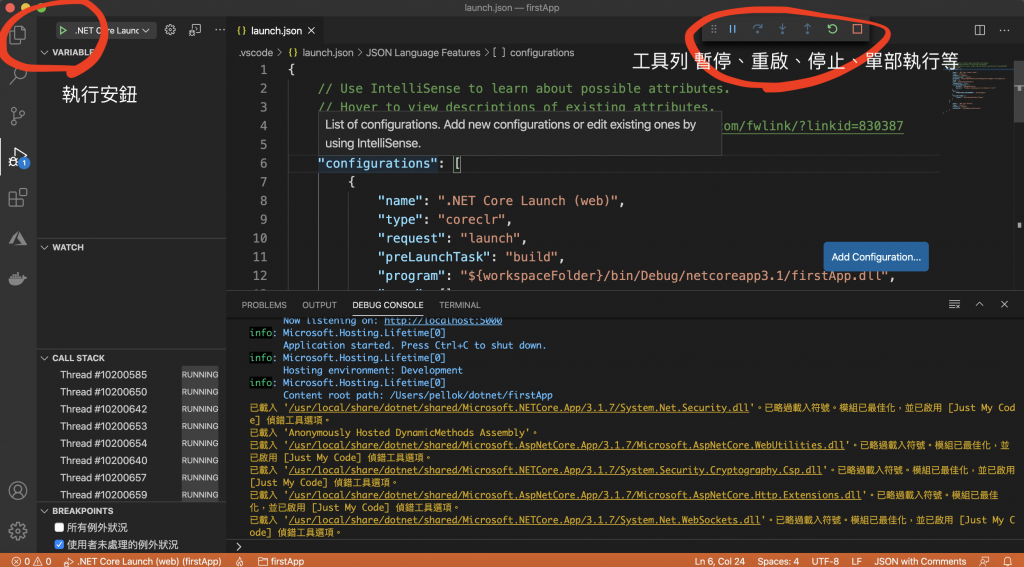The image size is (1024, 567).
Task: Open the Search view in activity bar
Action: coord(18,76)
